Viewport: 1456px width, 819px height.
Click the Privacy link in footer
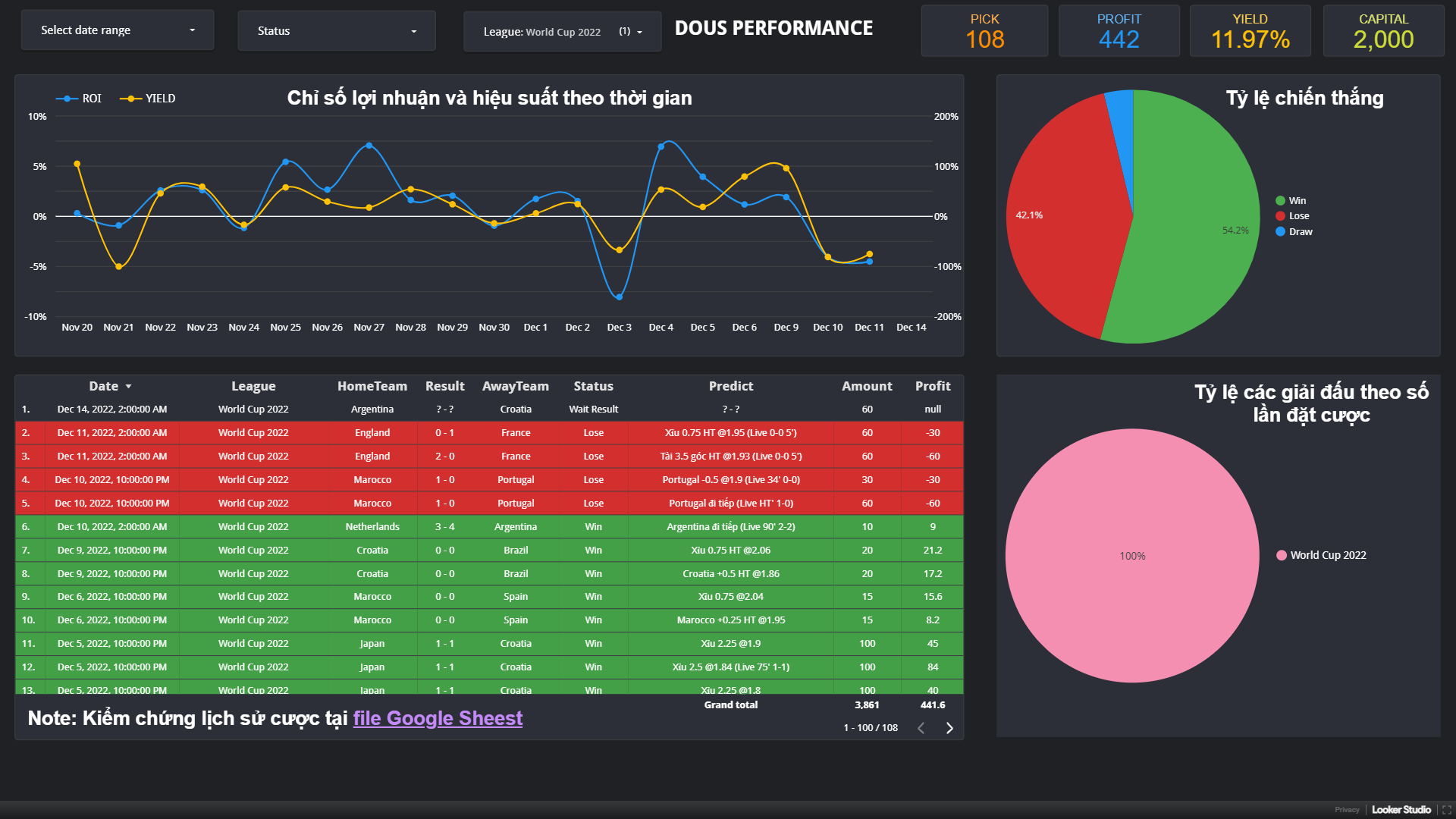click(1347, 810)
